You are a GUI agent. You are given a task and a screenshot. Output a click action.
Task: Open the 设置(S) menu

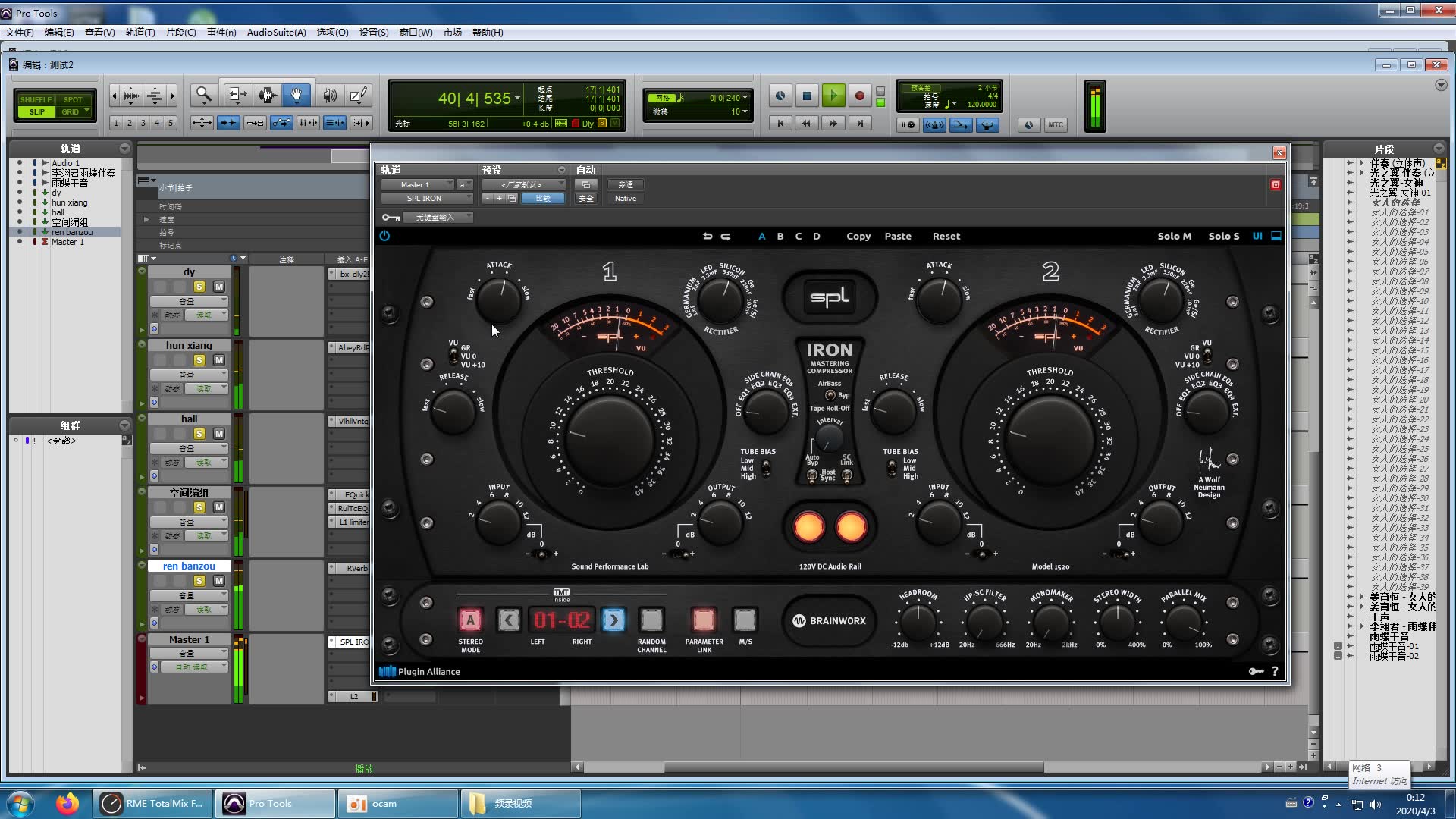click(x=374, y=33)
